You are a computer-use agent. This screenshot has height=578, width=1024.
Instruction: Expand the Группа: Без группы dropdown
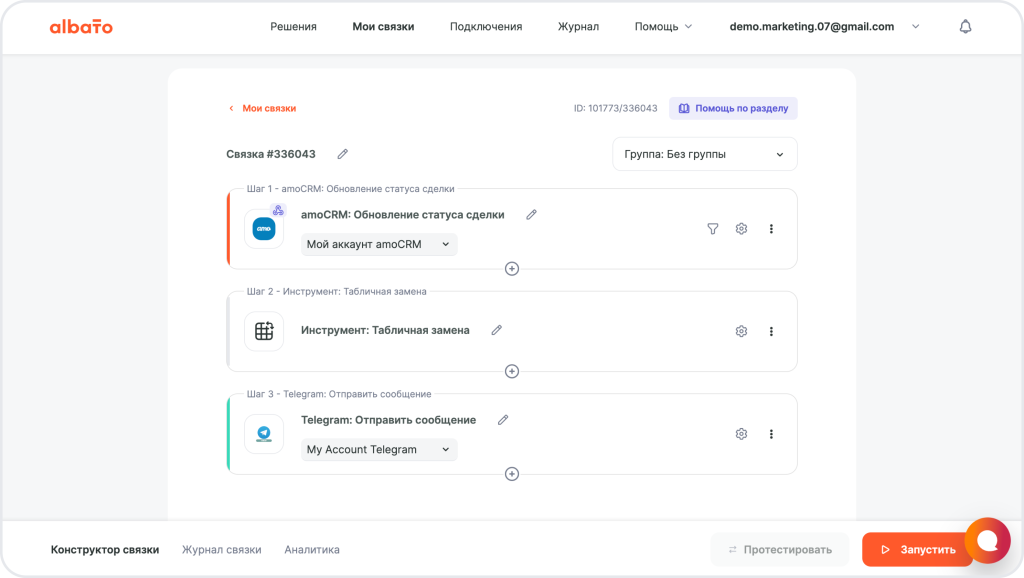704,154
